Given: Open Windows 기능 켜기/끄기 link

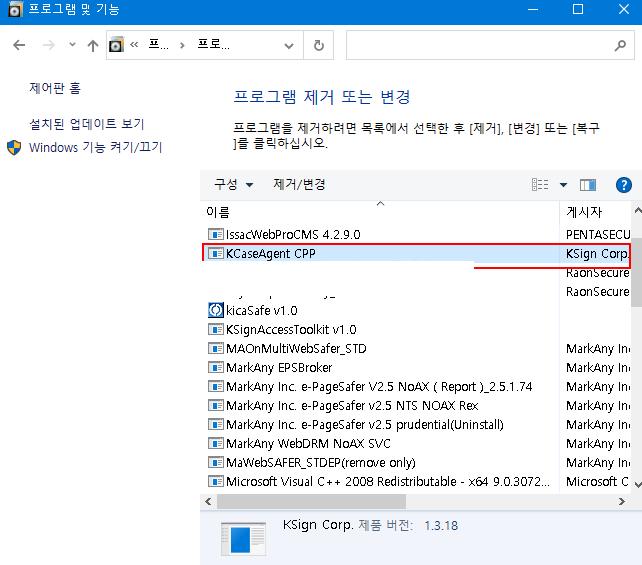Looking at the screenshot, I should pos(95,147).
